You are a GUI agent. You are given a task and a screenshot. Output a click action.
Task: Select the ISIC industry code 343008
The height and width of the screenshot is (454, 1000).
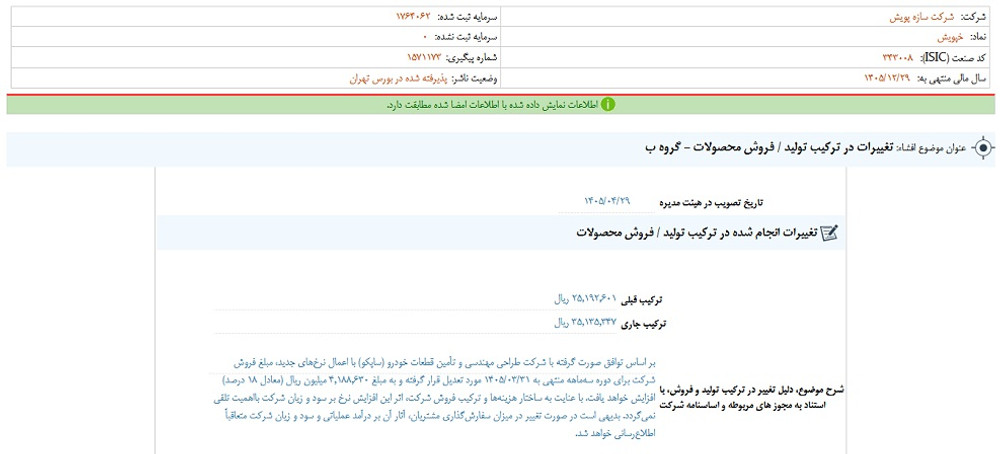(x=897, y=58)
